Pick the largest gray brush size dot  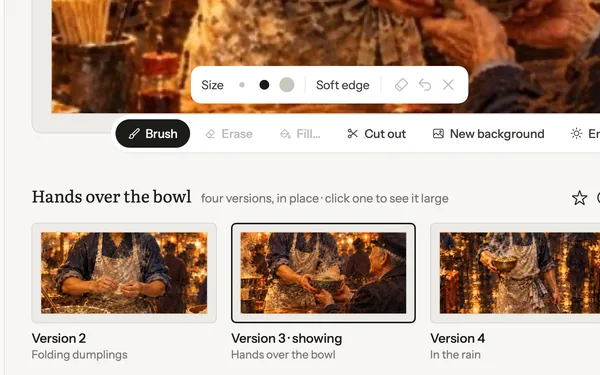(287, 85)
